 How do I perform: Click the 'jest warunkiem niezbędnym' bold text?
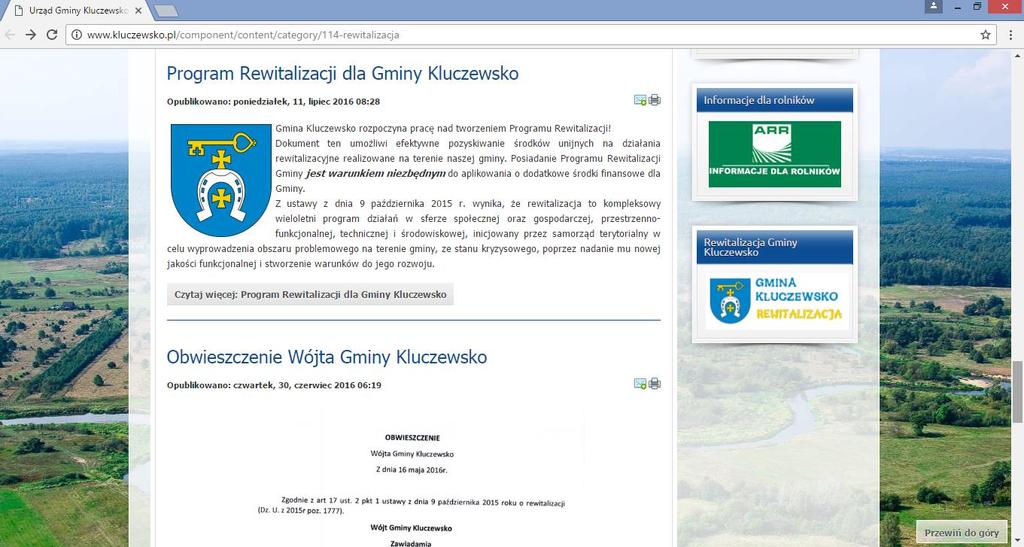(376, 174)
